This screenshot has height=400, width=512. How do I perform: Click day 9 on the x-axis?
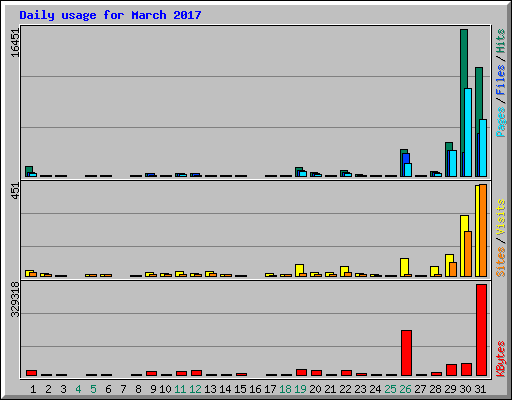pos(153,389)
